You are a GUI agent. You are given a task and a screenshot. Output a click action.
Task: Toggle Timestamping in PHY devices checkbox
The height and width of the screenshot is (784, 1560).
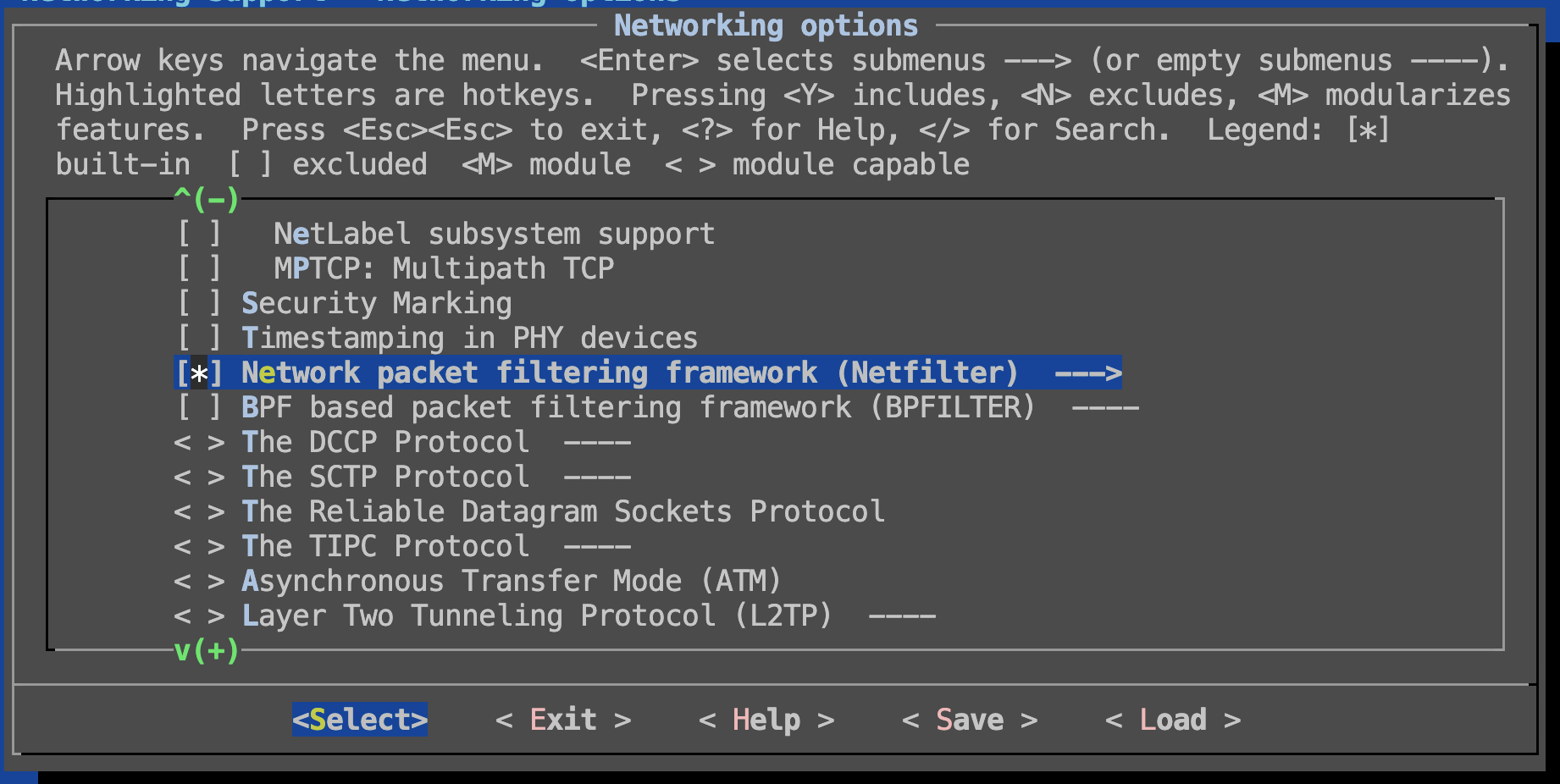199,338
